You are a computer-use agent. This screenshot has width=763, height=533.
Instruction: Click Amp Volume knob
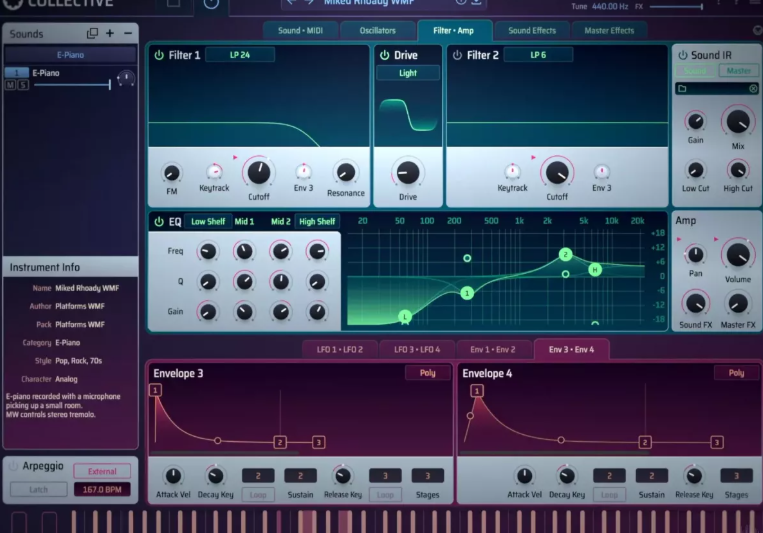click(x=738, y=255)
